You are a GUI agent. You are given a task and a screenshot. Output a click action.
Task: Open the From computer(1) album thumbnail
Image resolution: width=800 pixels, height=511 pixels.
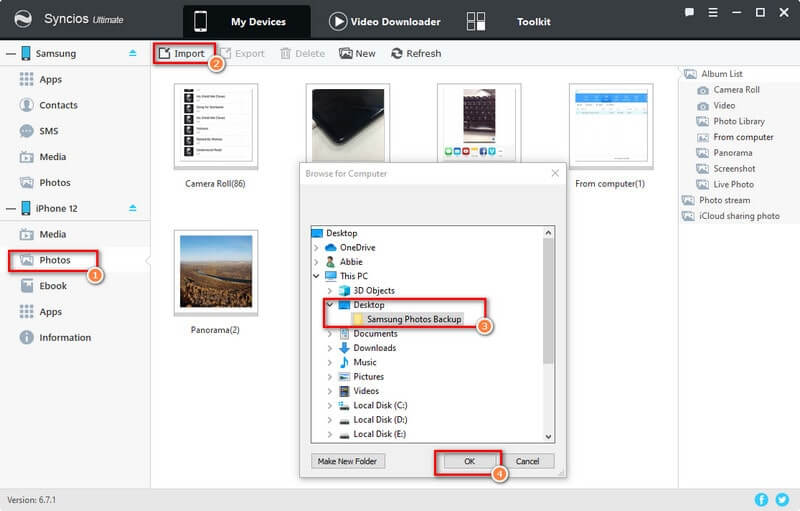(611, 126)
